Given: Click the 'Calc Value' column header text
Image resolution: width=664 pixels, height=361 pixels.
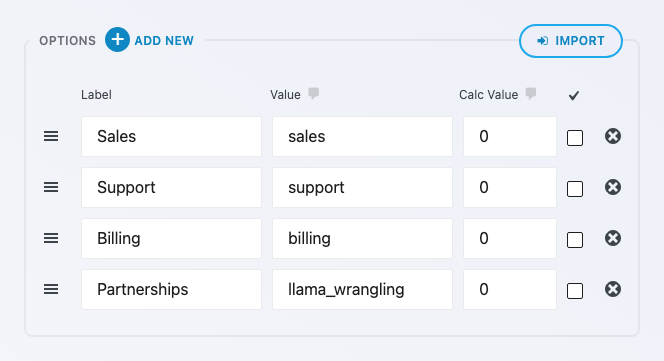Looking at the screenshot, I should click(489, 94).
